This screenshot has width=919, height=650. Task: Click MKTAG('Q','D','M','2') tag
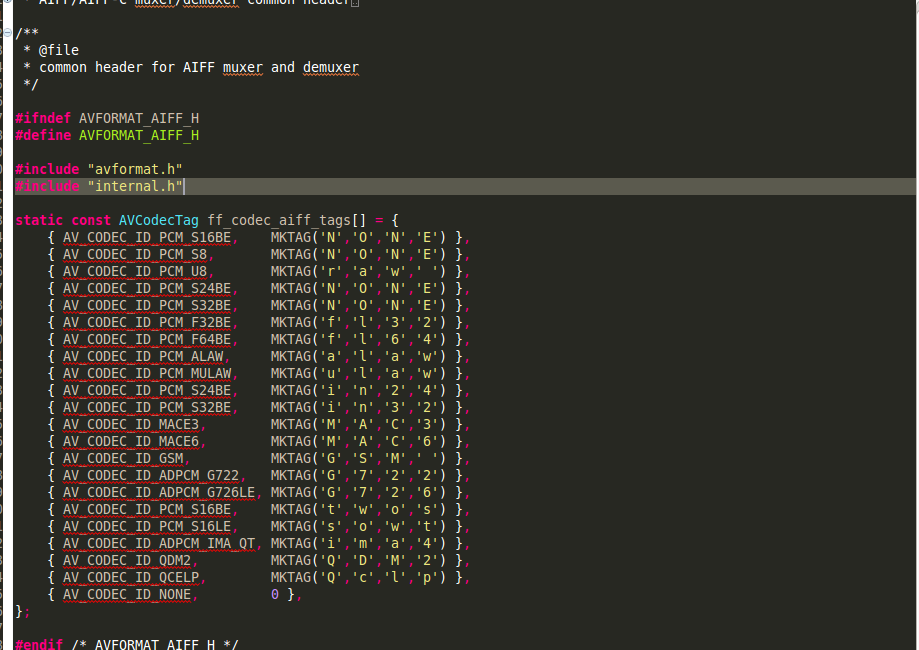359,560
